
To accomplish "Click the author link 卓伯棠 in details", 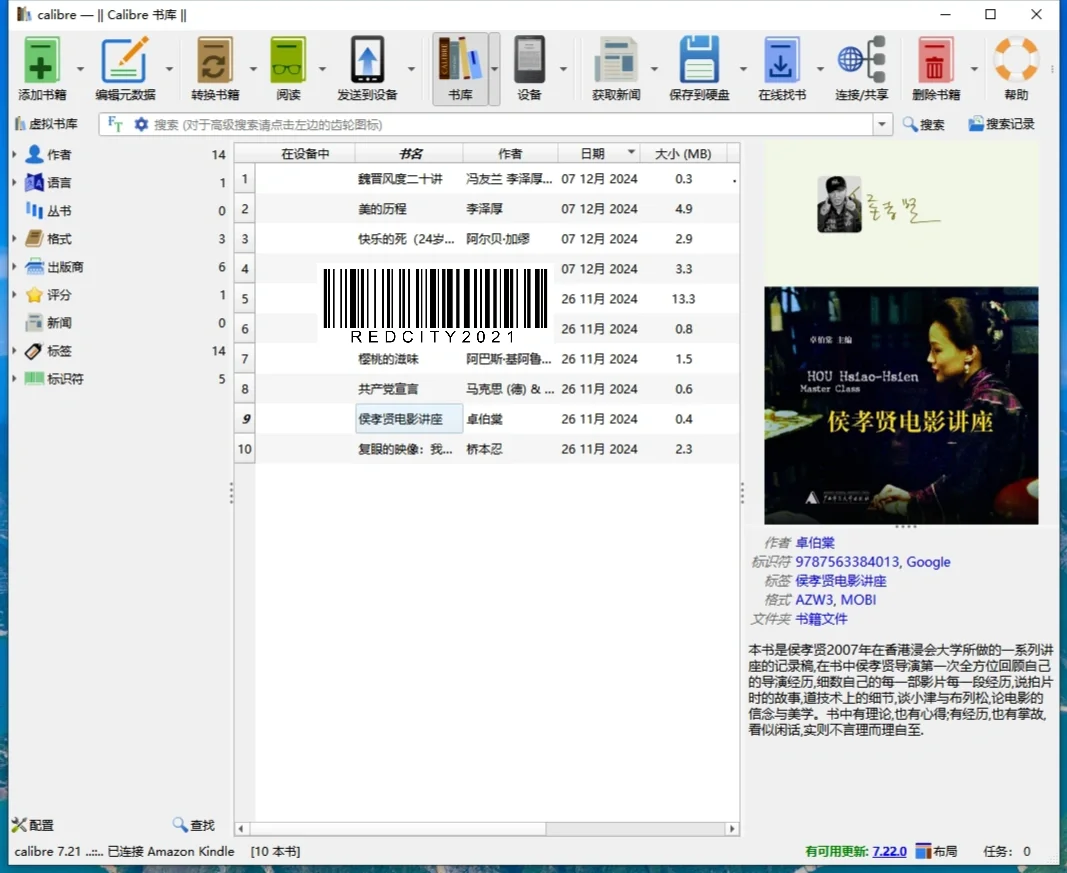I will point(815,542).
